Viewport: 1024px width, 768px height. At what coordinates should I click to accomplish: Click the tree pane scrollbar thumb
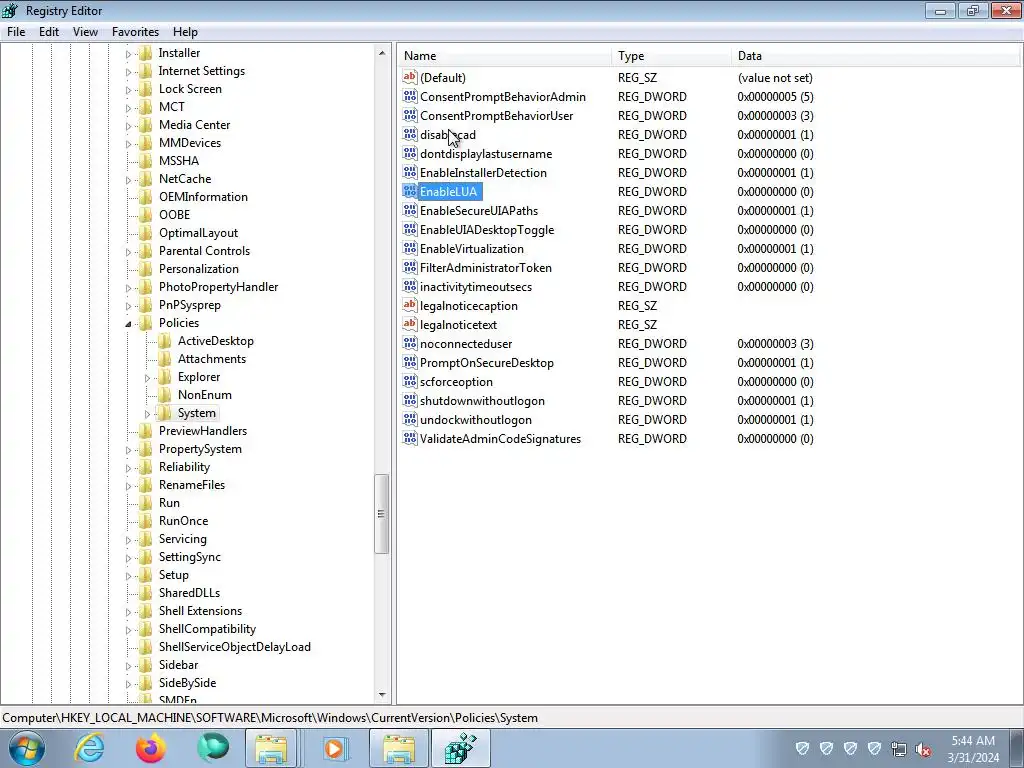coord(382,514)
